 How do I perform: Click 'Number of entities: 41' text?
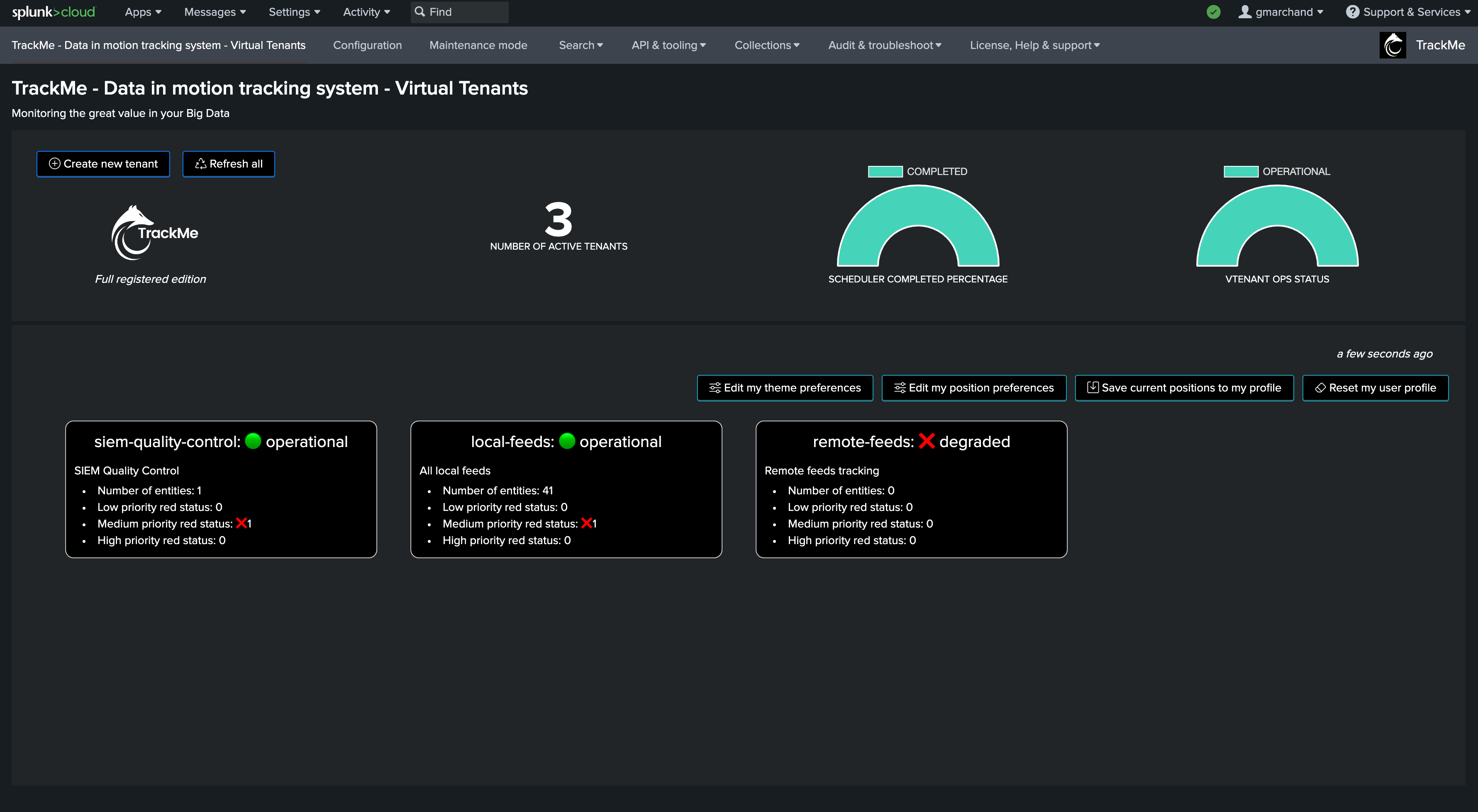pyautogui.click(x=498, y=490)
